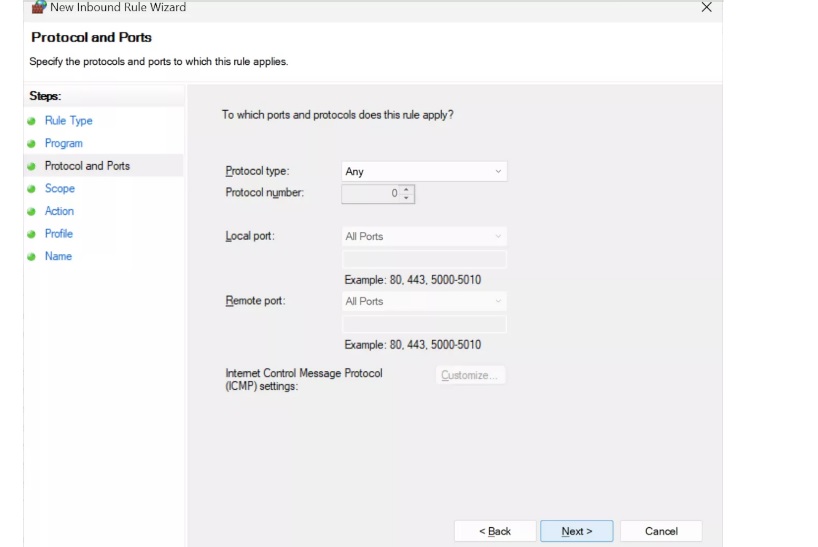The image size is (818, 547).
Task: Click the Protocol number field
Action: pyautogui.click(x=370, y=193)
